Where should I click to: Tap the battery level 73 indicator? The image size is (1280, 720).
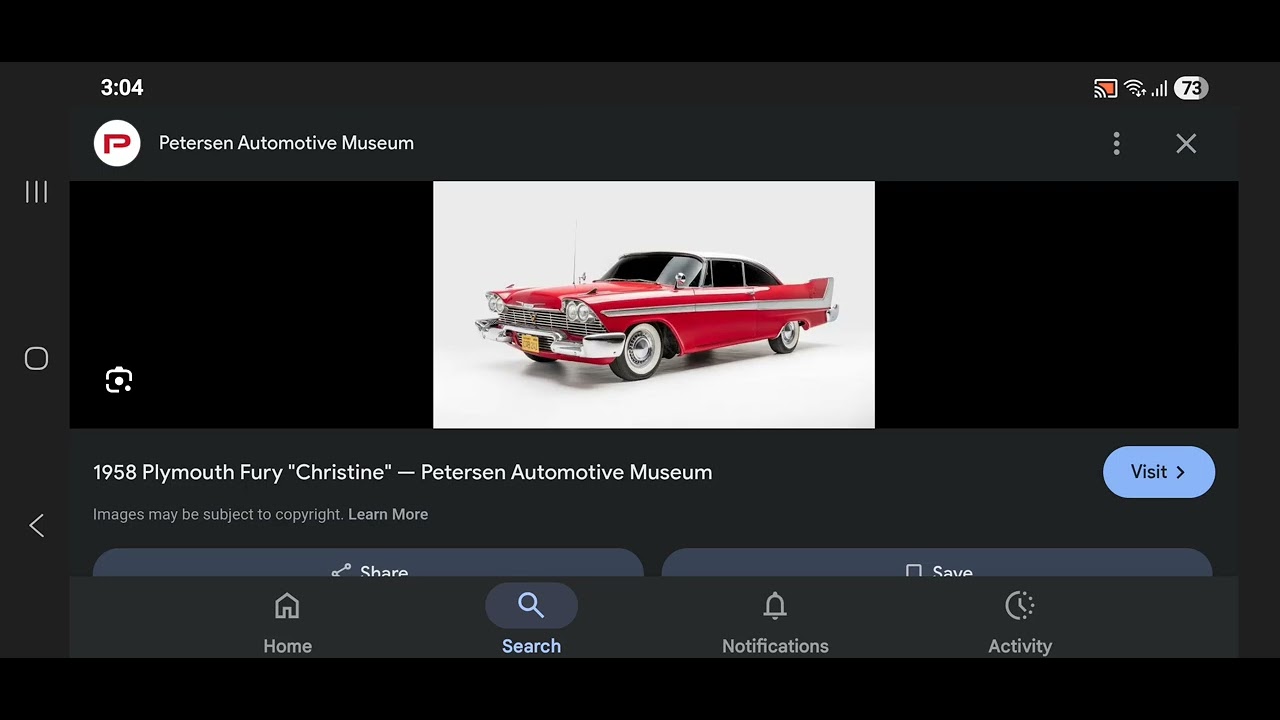(1190, 88)
